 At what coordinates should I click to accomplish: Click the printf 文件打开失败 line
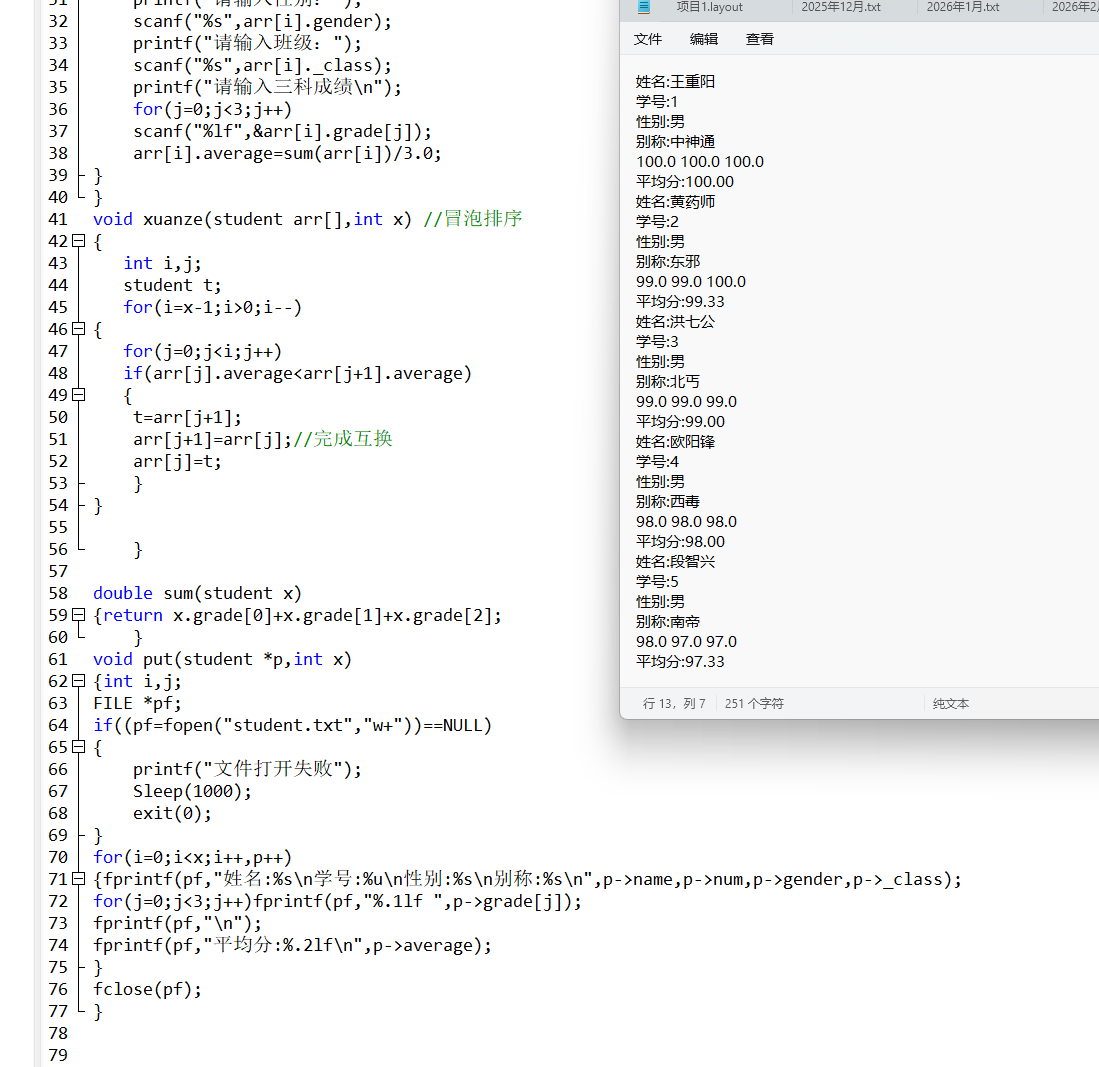click(247, 769)
